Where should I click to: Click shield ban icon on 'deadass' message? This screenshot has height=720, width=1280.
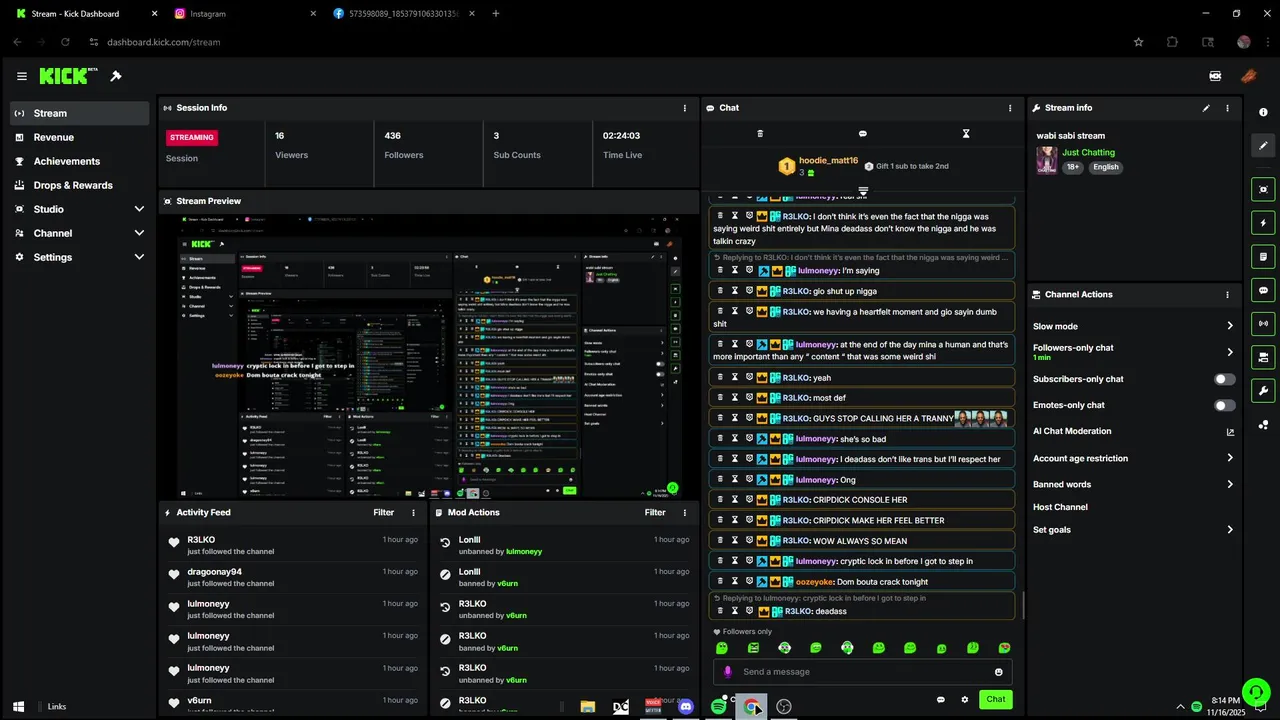click(750, 611)
